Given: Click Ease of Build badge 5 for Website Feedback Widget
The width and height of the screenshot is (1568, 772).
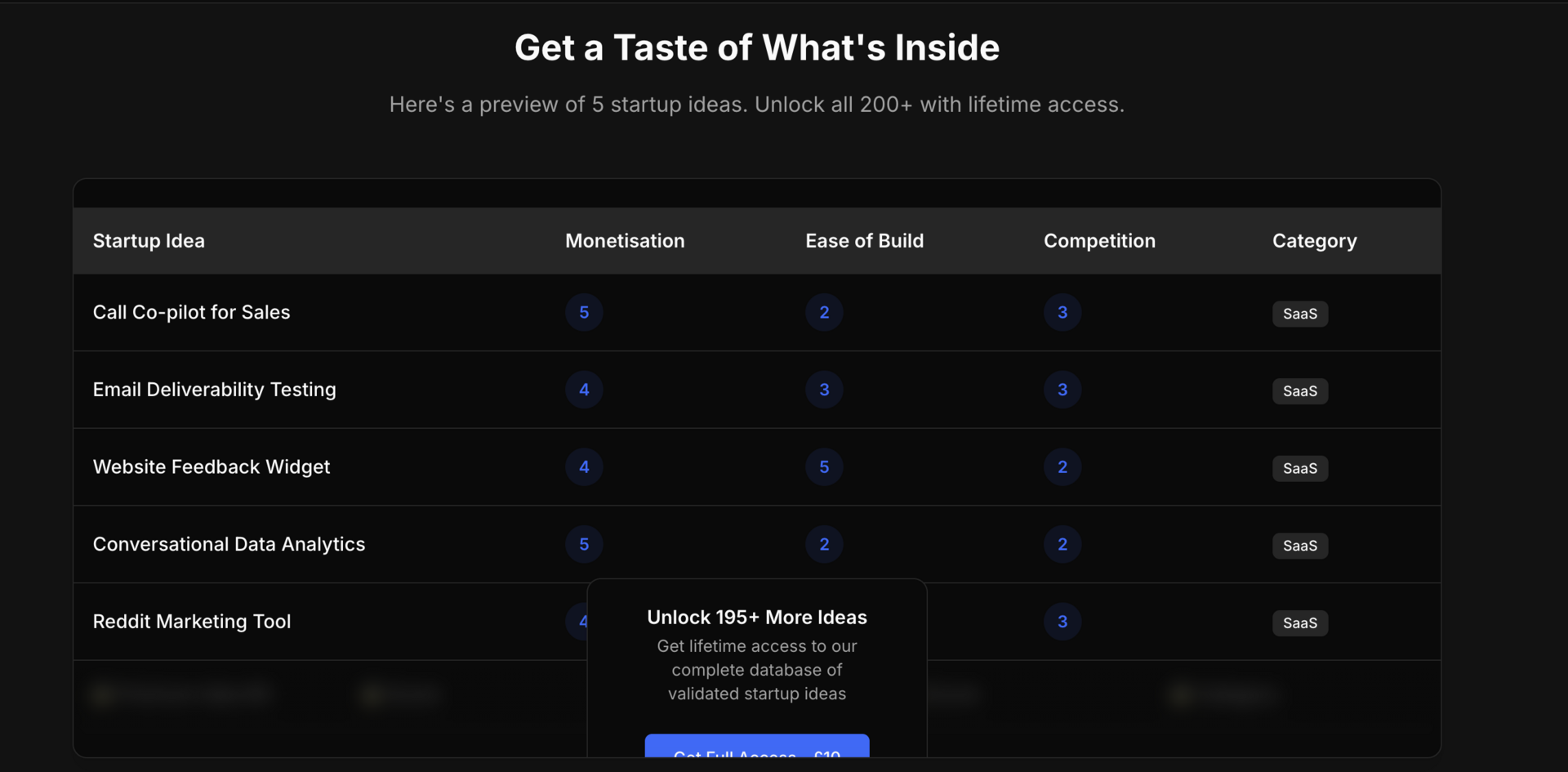Looking at the screenshot, I should coord(824,466).
